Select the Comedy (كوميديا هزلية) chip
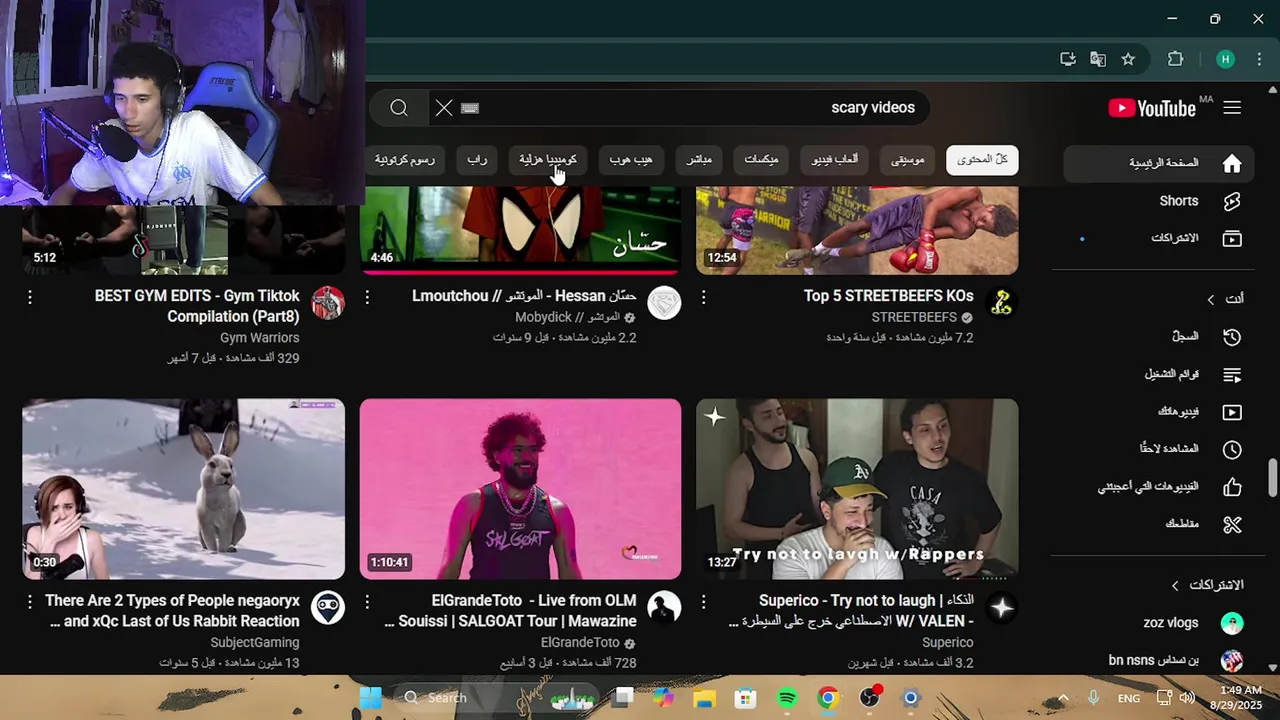The height and width of the screenshot is (720, 1280). [548, 160]
